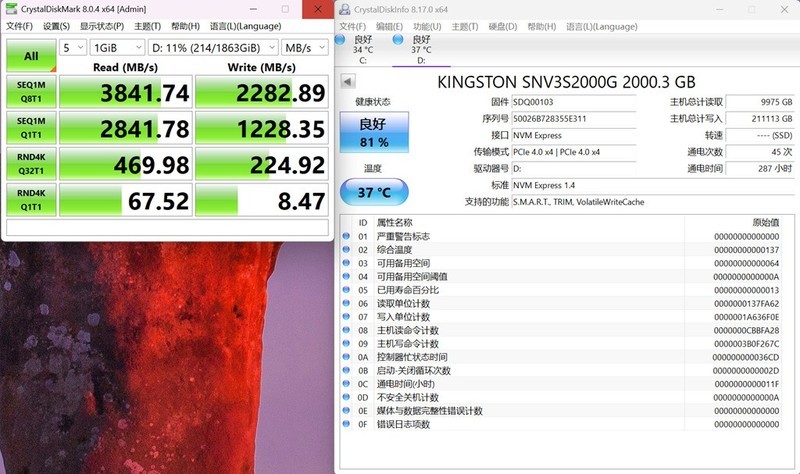
Task: Click status dot for attribute 0D 不安全关机计数
Action: click(x=346, y=397)
